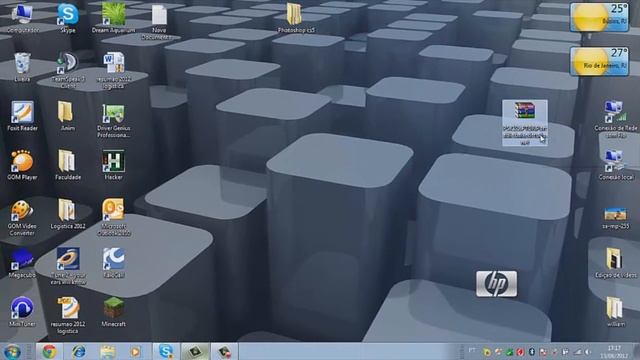The image size is (640, 360).
Task: Select the resumao 2012 logistica PDF file
Action: coord(68,315)
